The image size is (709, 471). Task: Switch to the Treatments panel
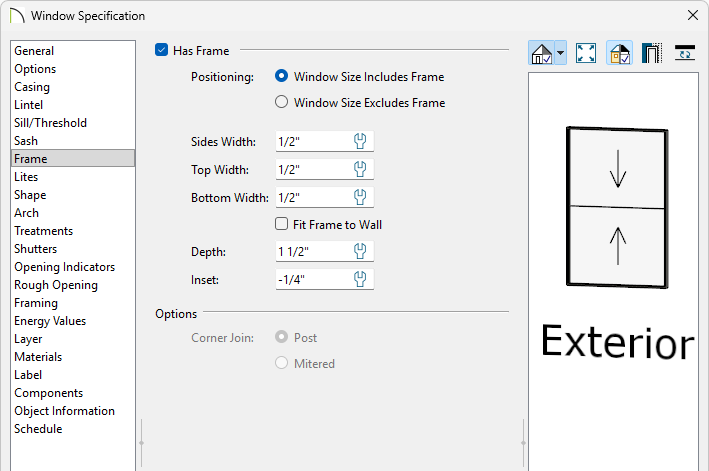73,231
